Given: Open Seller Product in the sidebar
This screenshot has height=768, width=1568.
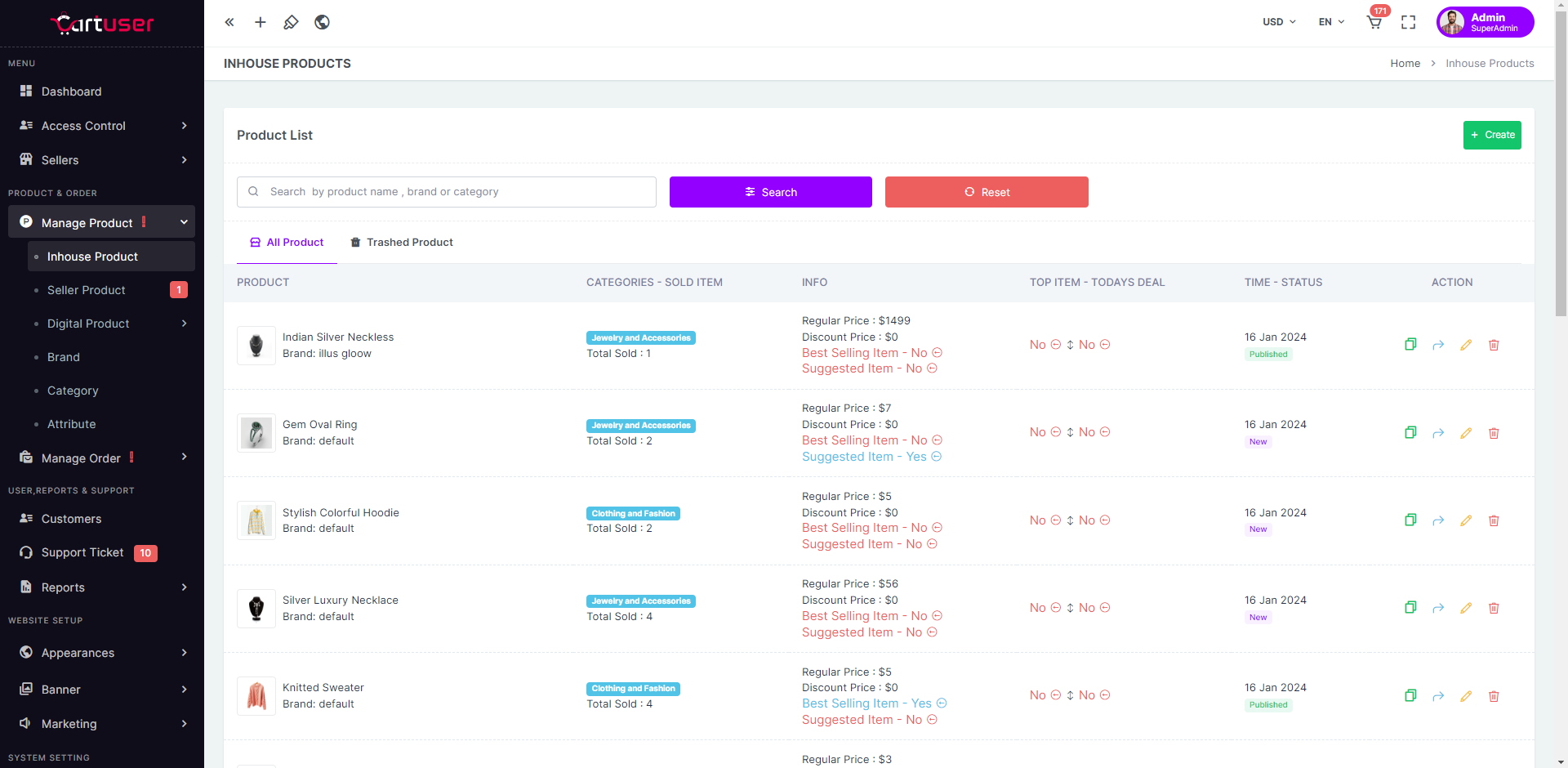Looking at the screenshot, I should tap(87, 290).
